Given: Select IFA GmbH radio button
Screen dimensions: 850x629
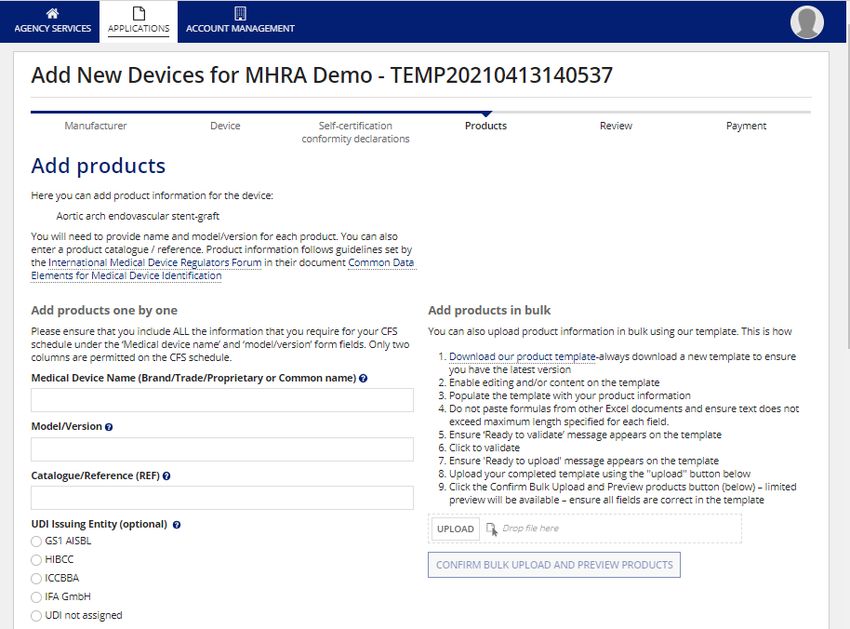Looking at the screenshot, I should [36, 597].
